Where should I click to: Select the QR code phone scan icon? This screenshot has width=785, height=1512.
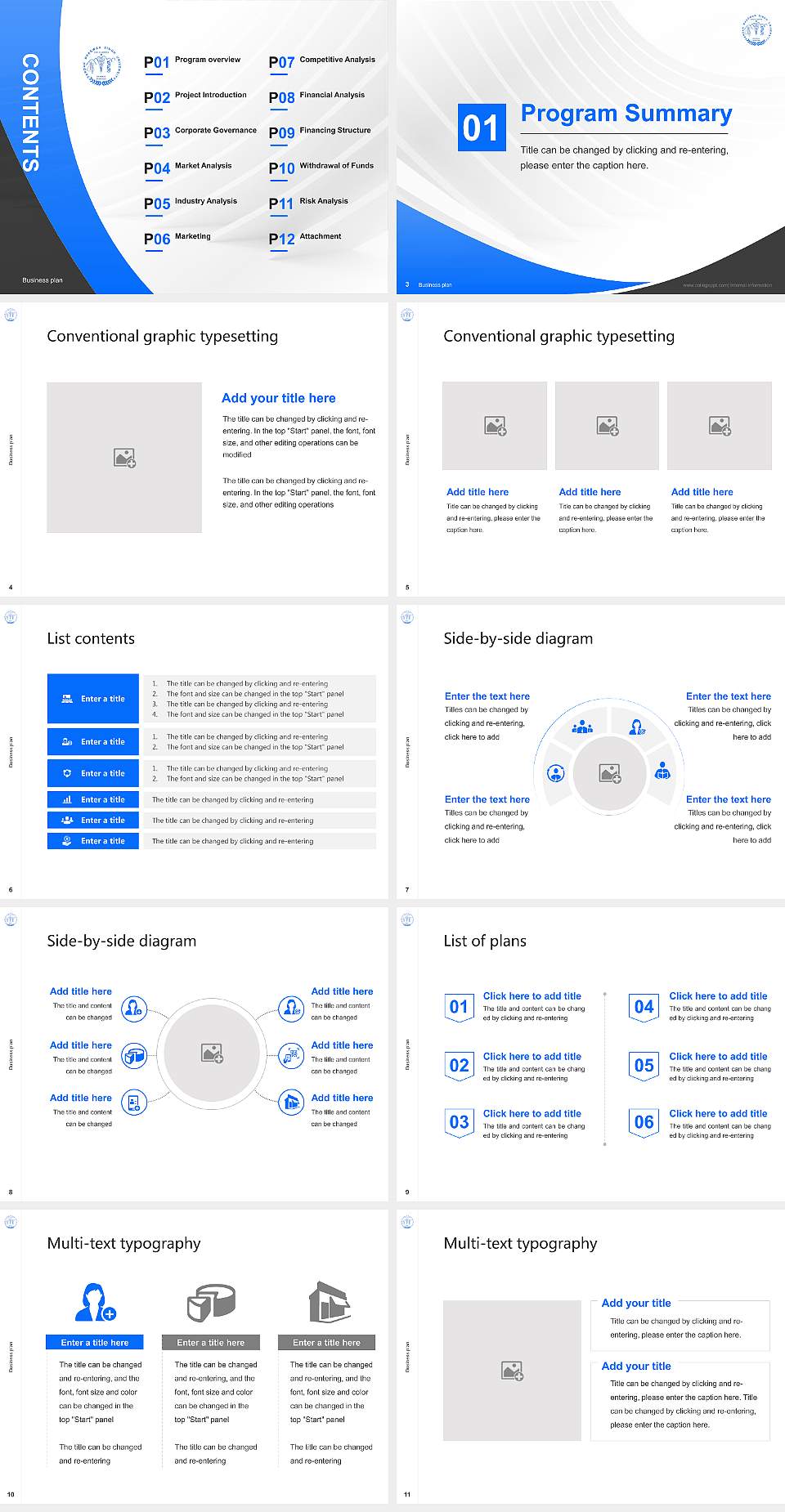click(x=291, y=1056)
